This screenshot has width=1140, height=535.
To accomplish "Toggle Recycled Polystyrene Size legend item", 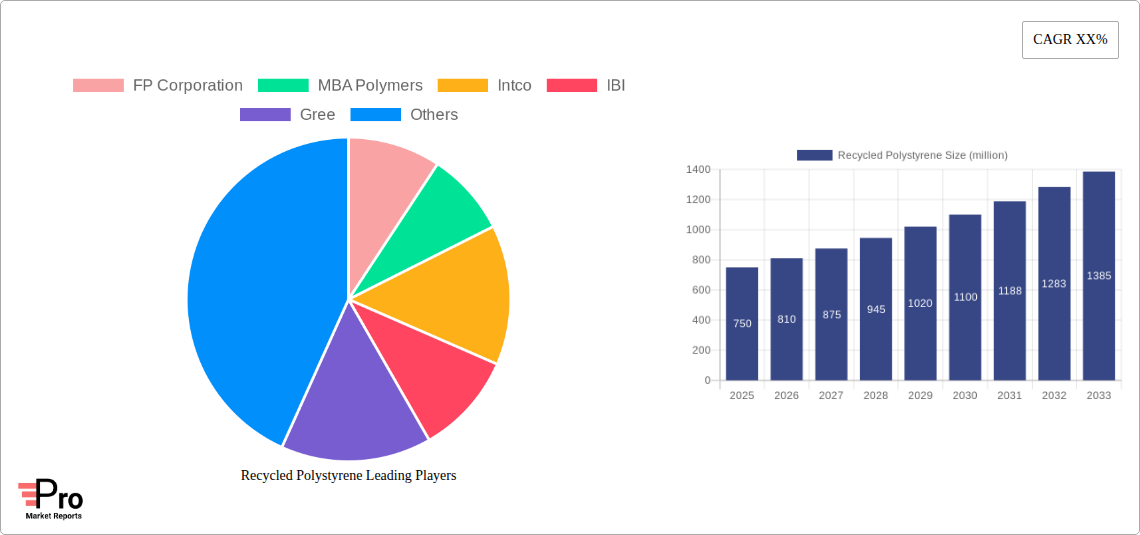I will (902, 155).
